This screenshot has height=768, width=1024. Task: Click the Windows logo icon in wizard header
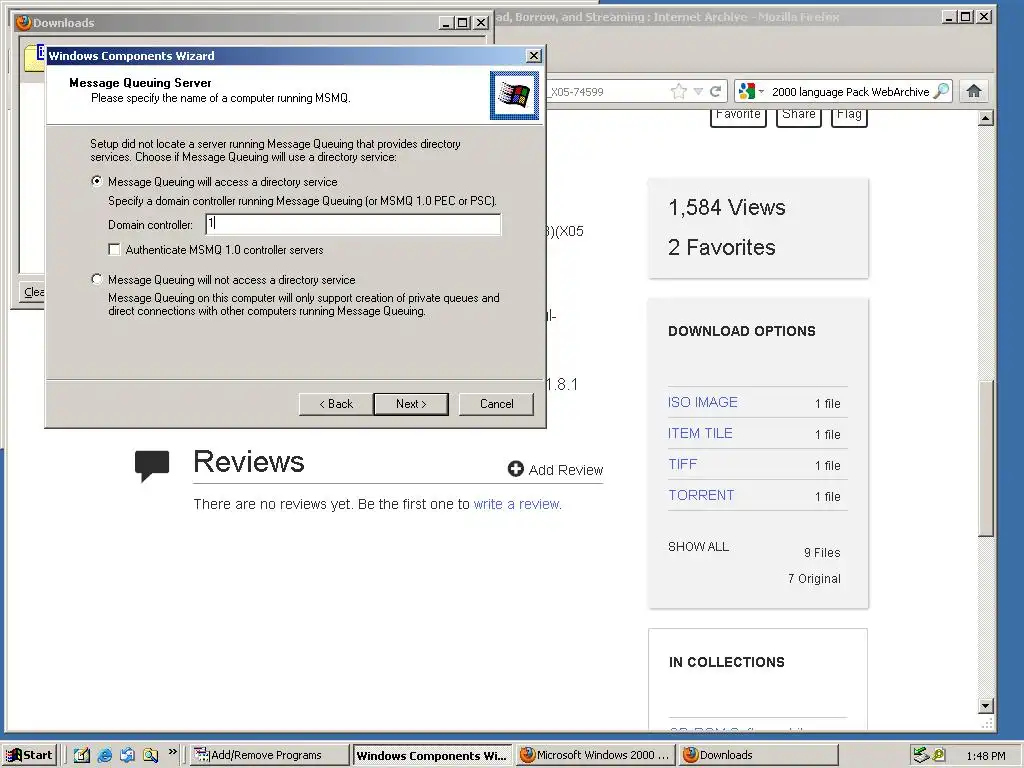(515, 95)
